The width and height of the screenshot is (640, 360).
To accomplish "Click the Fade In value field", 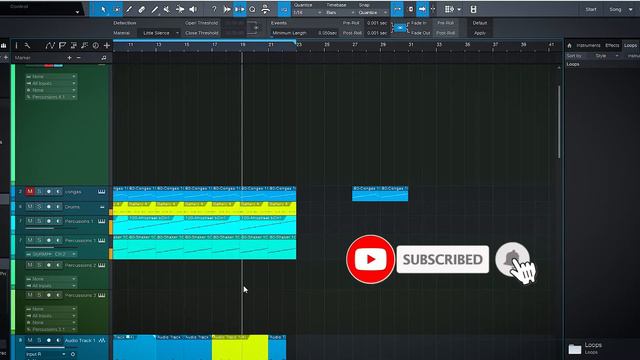I will pos(445,23).
